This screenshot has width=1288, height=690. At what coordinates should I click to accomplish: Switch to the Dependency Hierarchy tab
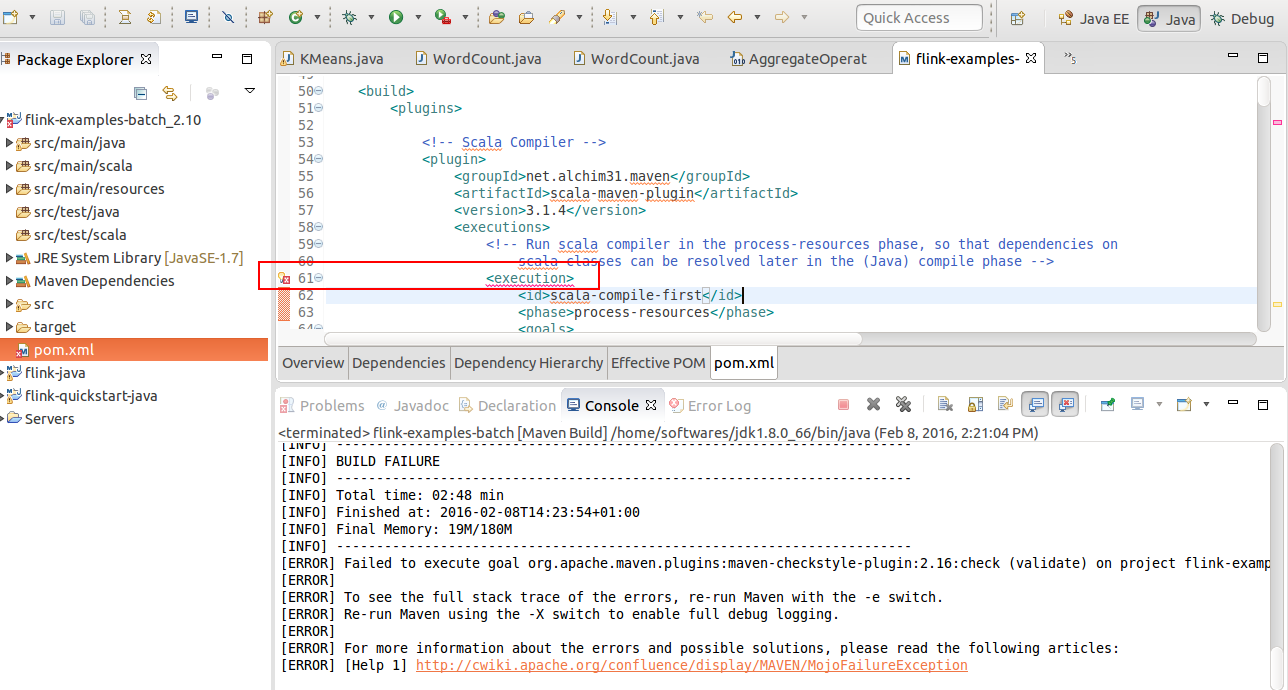coord(528,363)
